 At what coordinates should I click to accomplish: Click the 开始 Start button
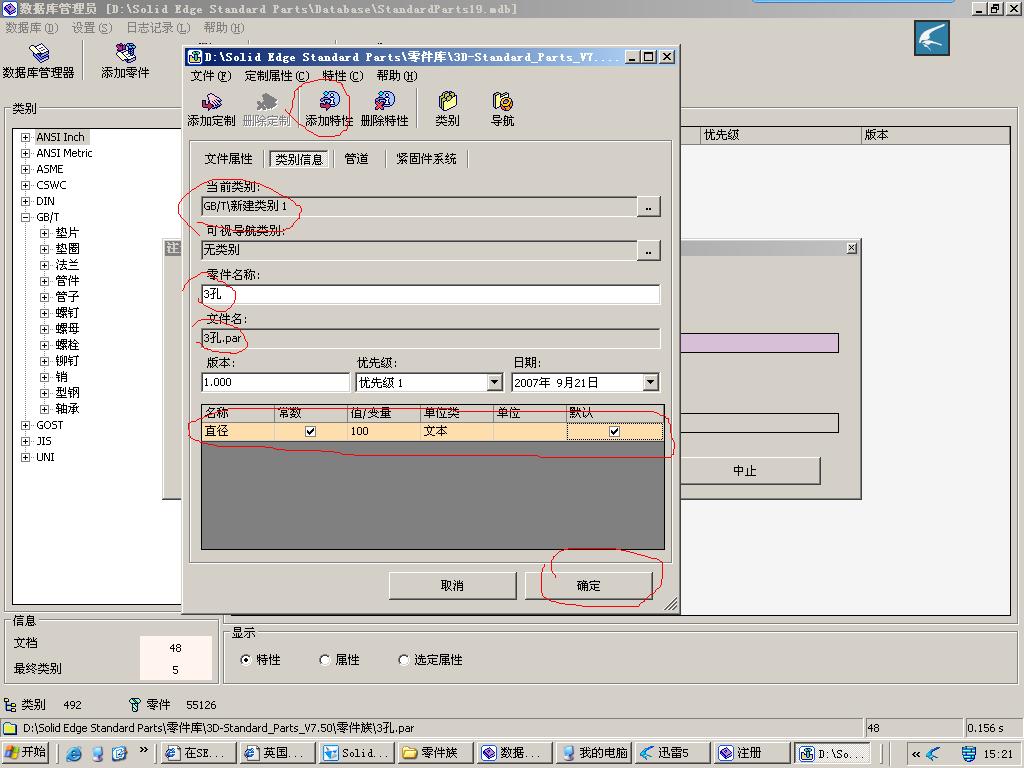27,752
